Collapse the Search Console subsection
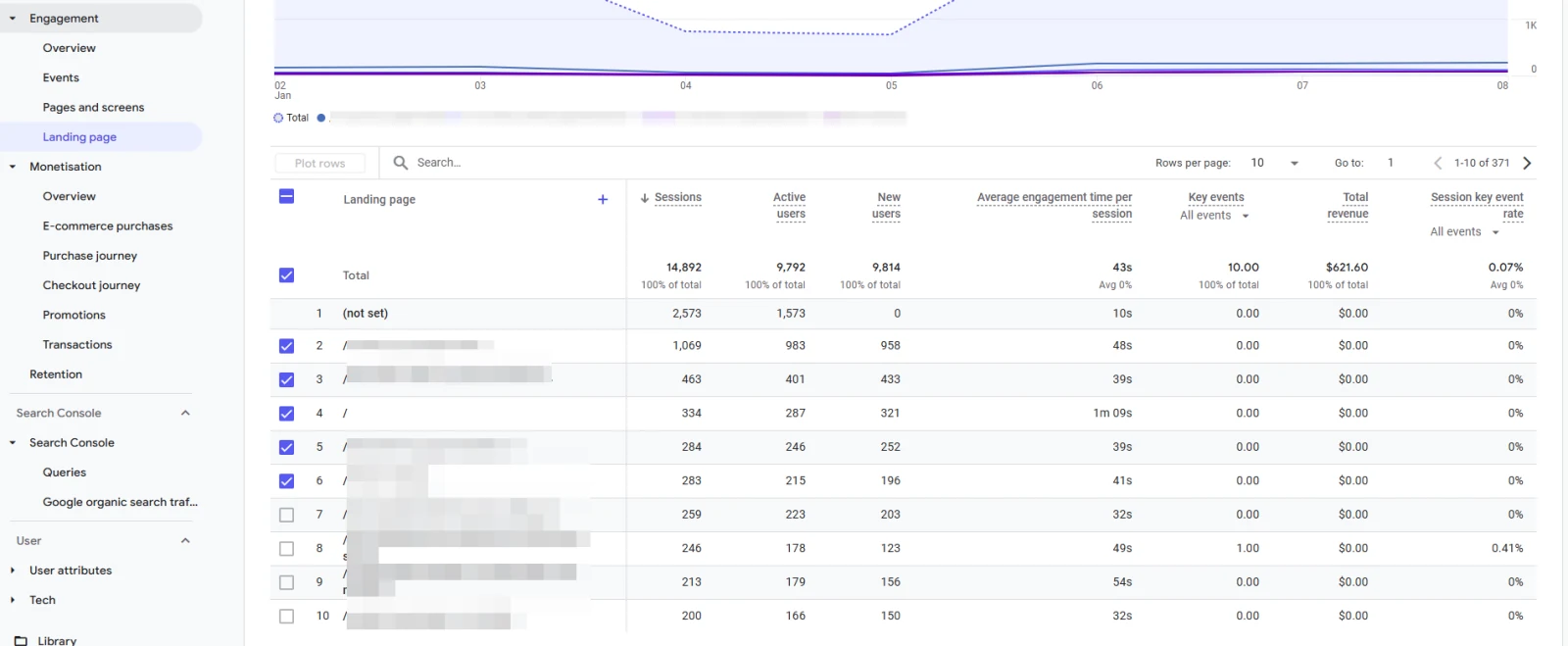 point(13,443)
